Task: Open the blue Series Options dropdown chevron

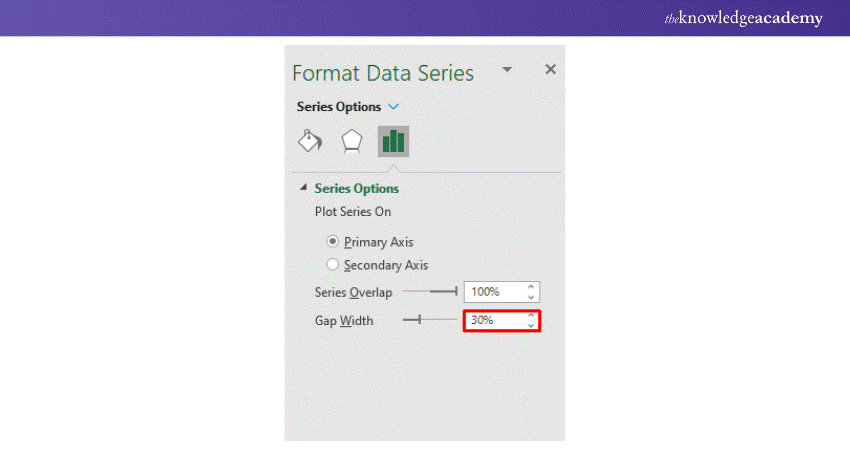Action: pyautogui.click(x=393, y=107)
